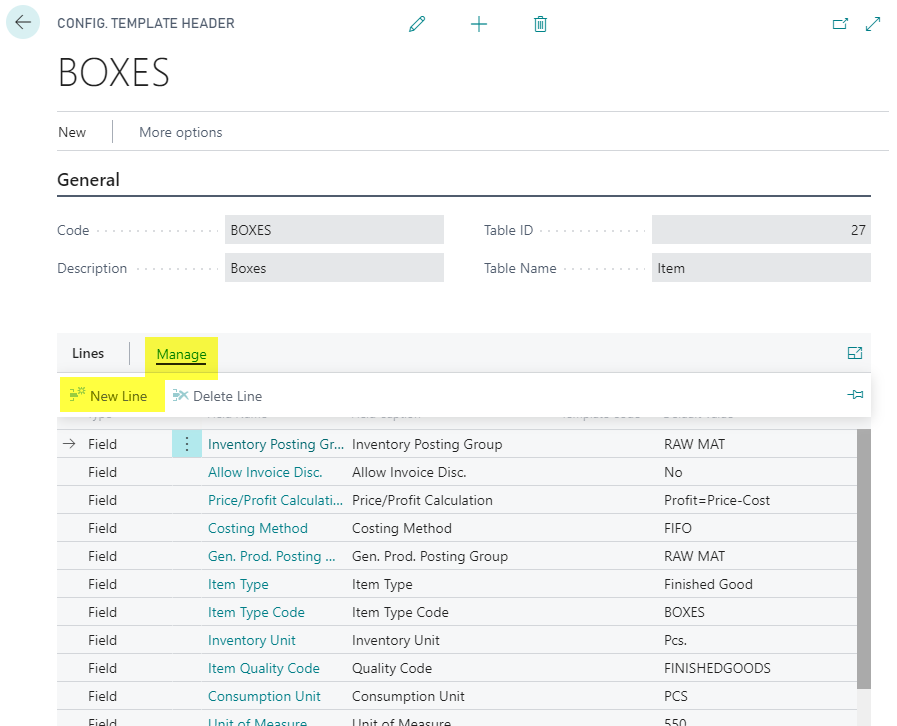Select the Lines tab label
897x726 pixels.
(88, 354)
